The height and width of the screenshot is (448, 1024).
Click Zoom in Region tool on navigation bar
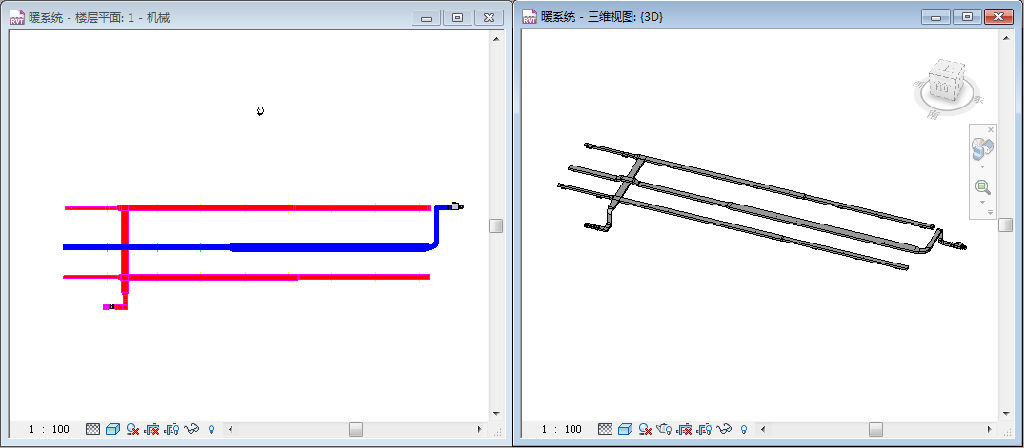[x=983, y=187]
